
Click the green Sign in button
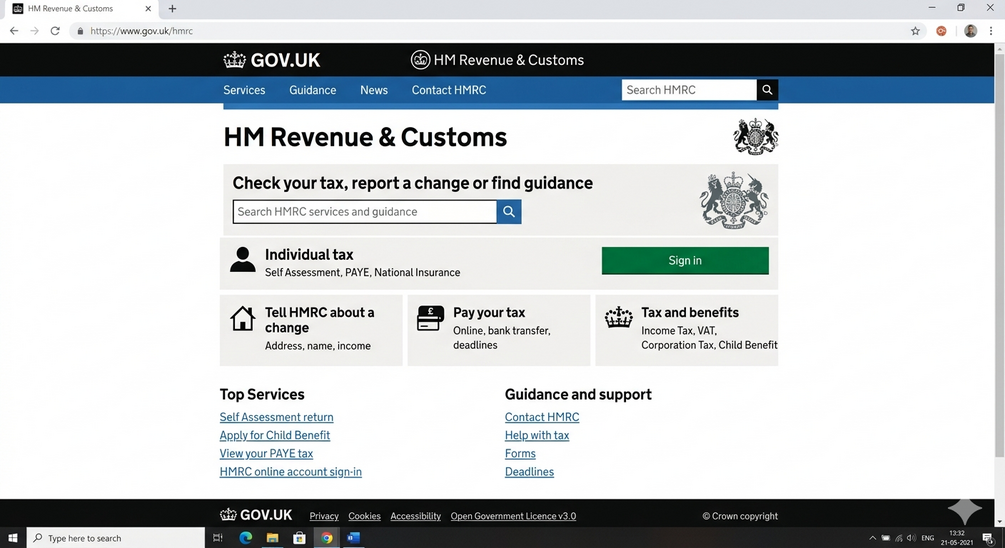685,260
